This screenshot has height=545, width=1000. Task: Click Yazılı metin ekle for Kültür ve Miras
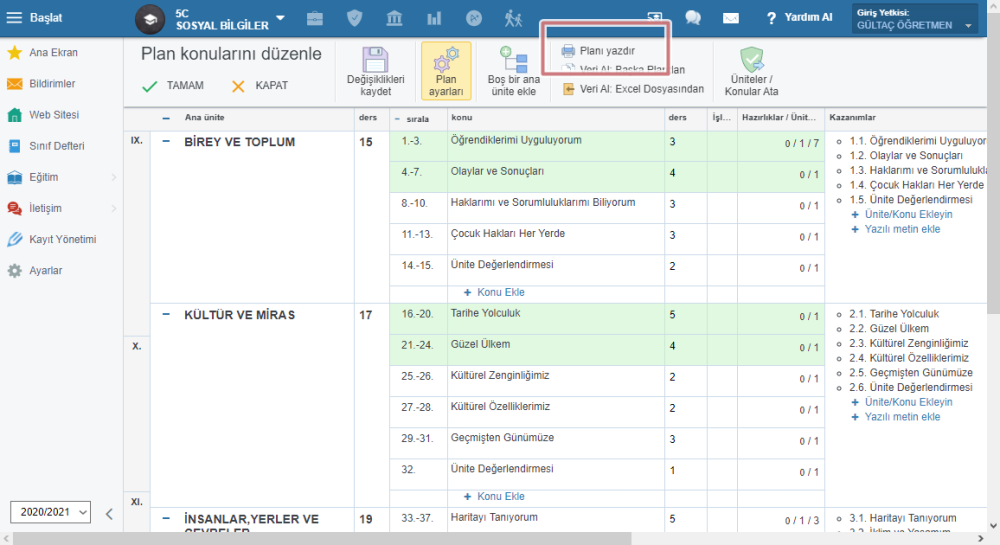895,417
